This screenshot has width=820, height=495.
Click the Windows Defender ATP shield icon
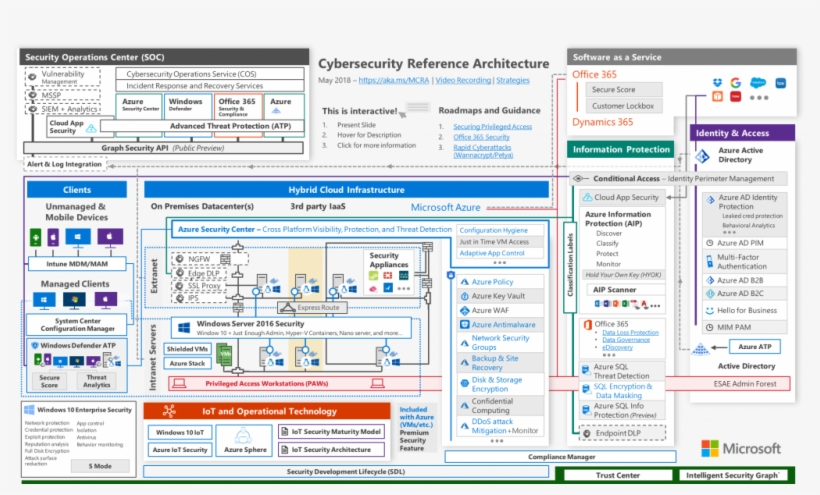35,346
